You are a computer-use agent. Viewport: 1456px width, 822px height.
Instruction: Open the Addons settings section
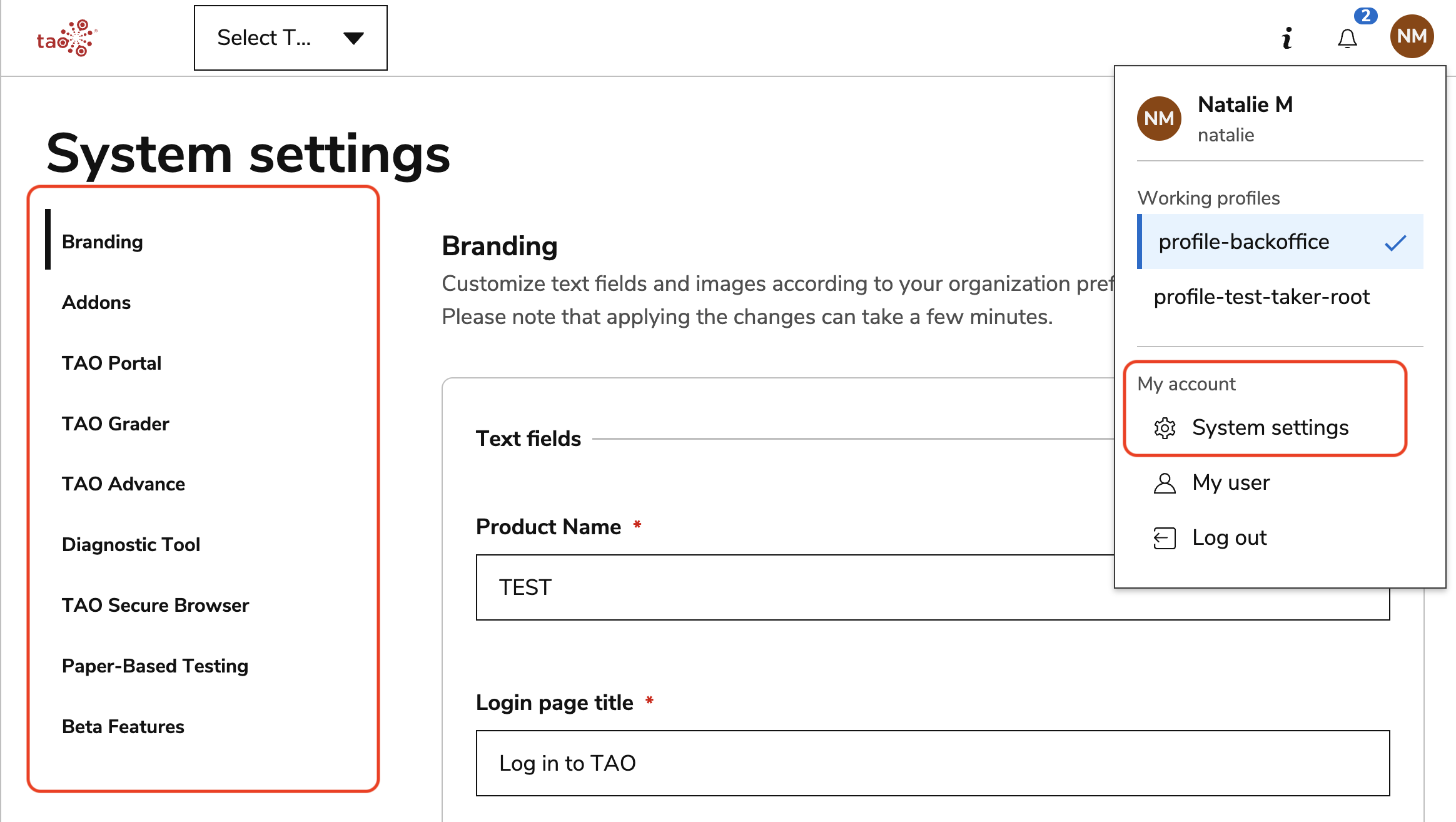96,302
